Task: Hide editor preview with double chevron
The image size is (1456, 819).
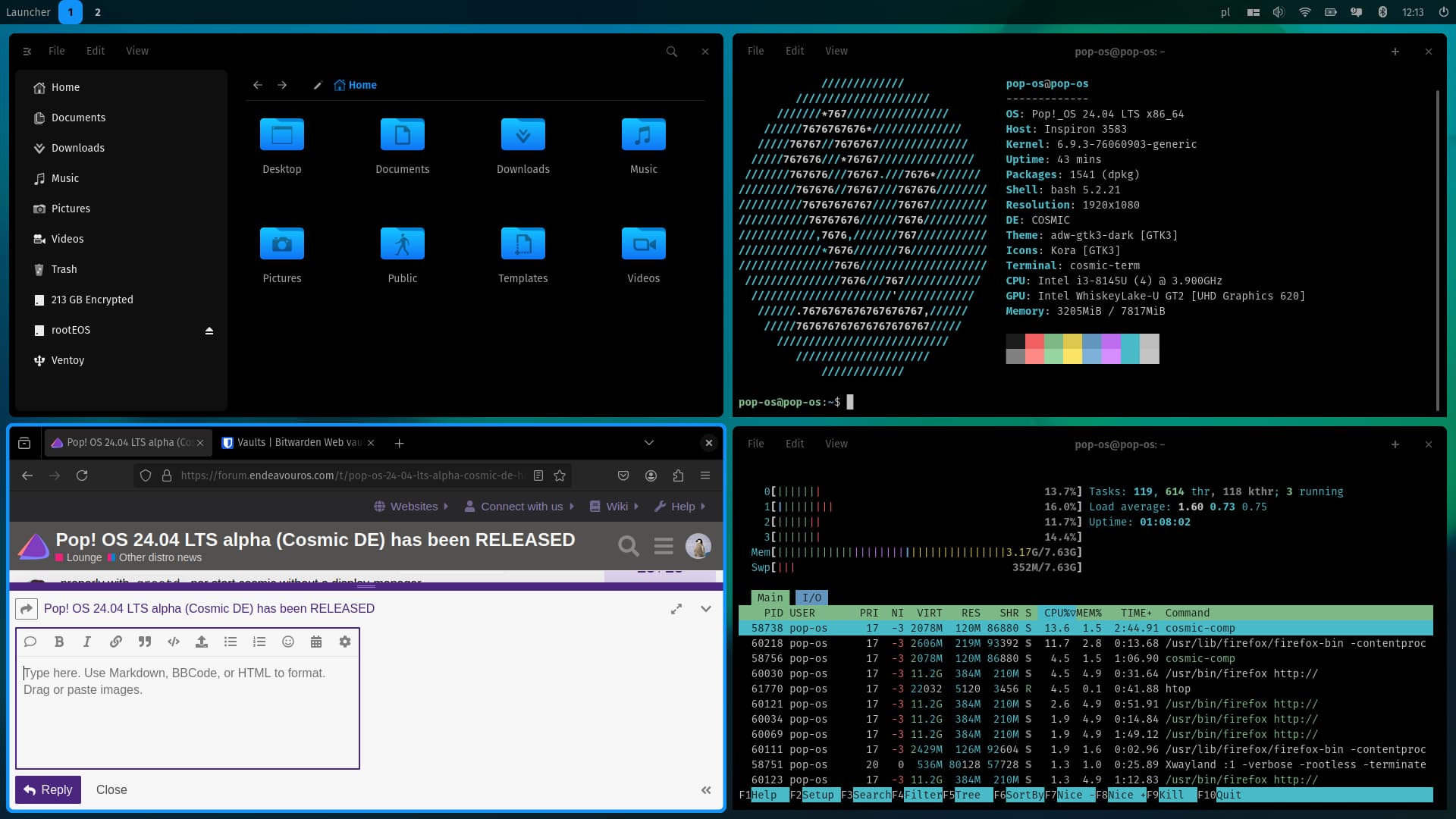Action: (706, 790)
